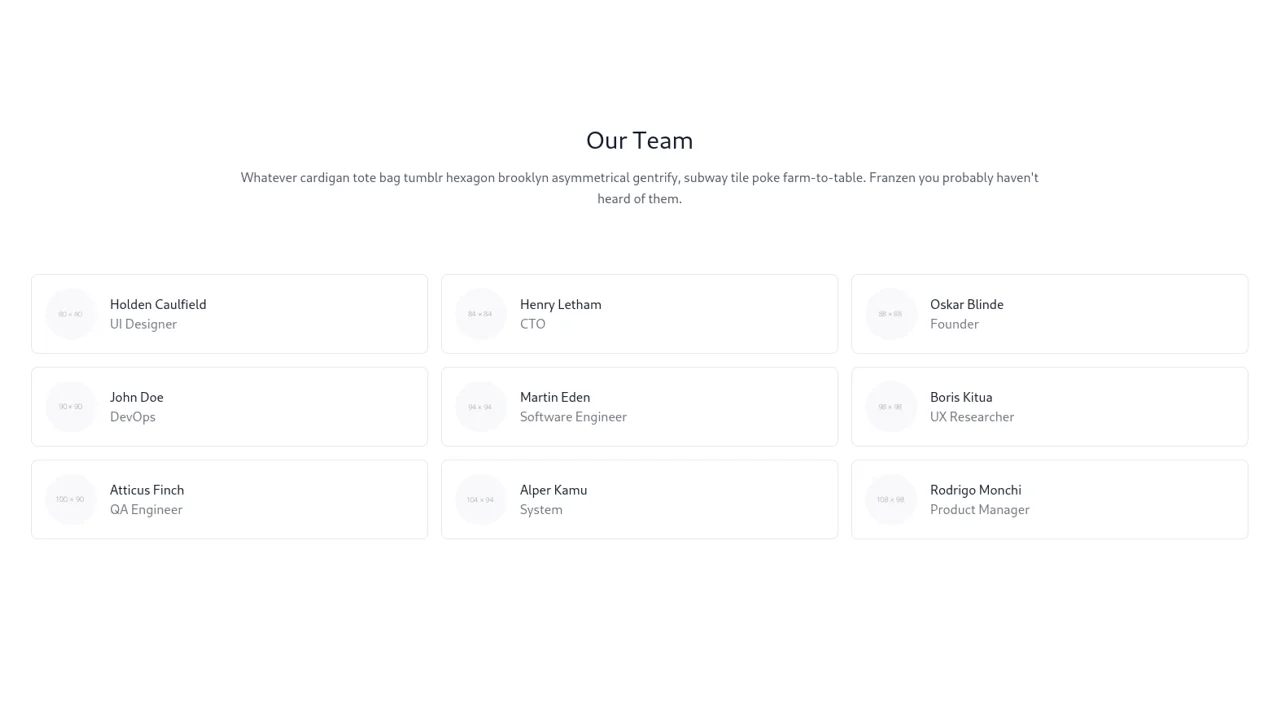Click John Doe's profile picture placeholder
Image resolution: width=1280 pixels, height=720 pixels.
[70, 406]
